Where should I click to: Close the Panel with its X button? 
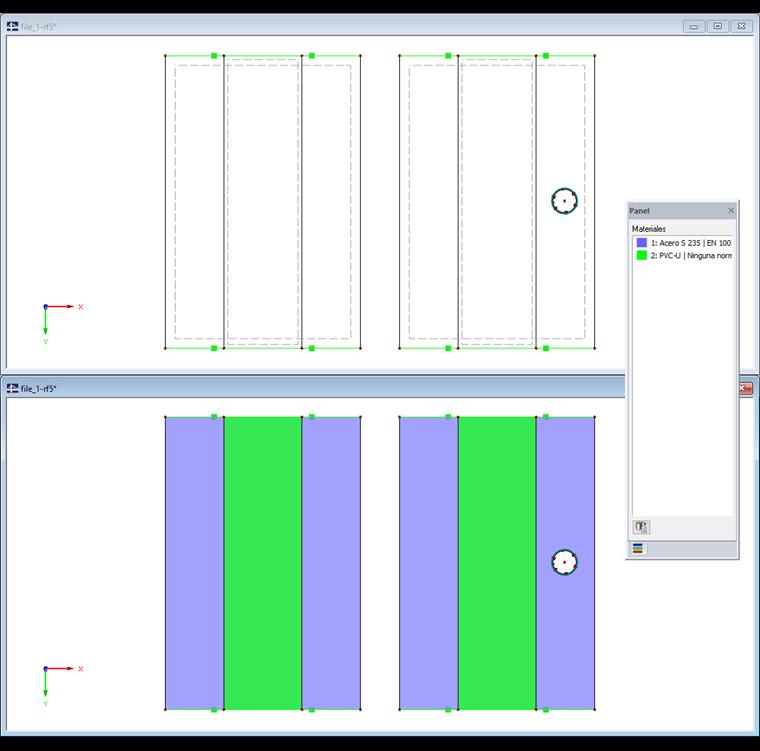pyautogui.click(x=731, y=210)
